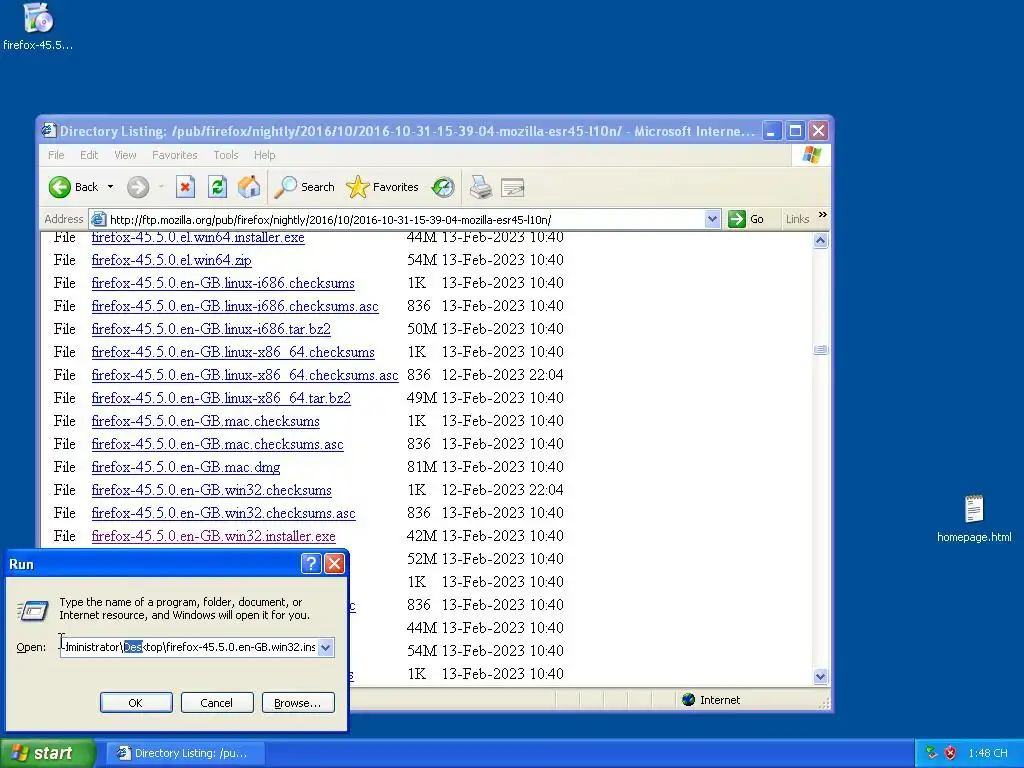The width and height of the screenshot is (1024, 768).
Task: Download firefox-45.5.0.en-GB.linux-x86_64.tar.bz2
Action: coord(221,398)
